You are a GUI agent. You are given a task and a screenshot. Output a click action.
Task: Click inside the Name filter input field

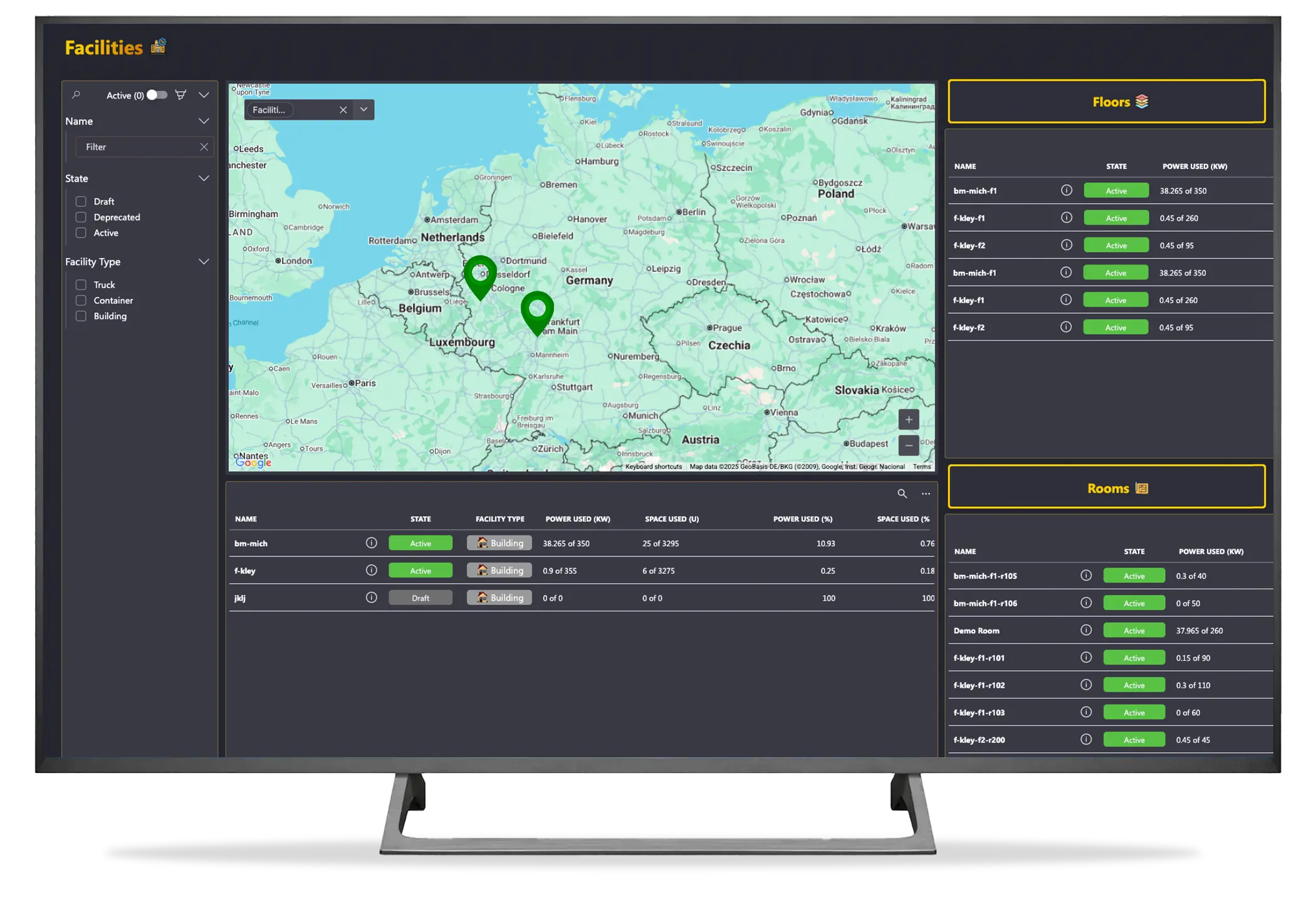pyautogui.click(x=141, y=147)
